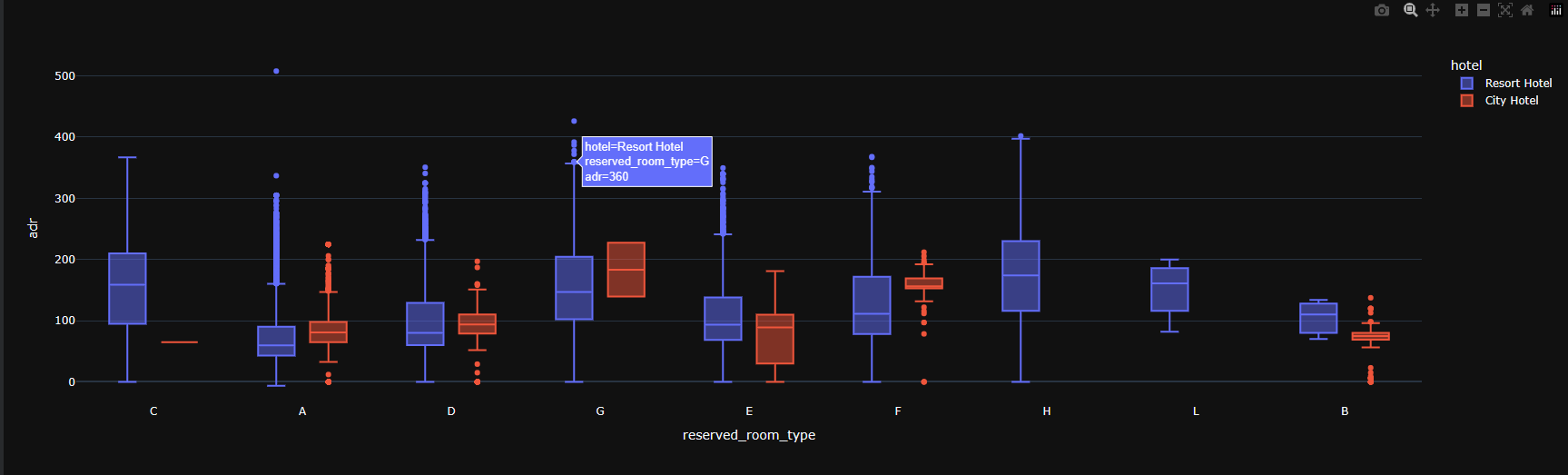Click the Resort Hotel box for room C
1568x475 pixels.
click(x=127, y=288)
